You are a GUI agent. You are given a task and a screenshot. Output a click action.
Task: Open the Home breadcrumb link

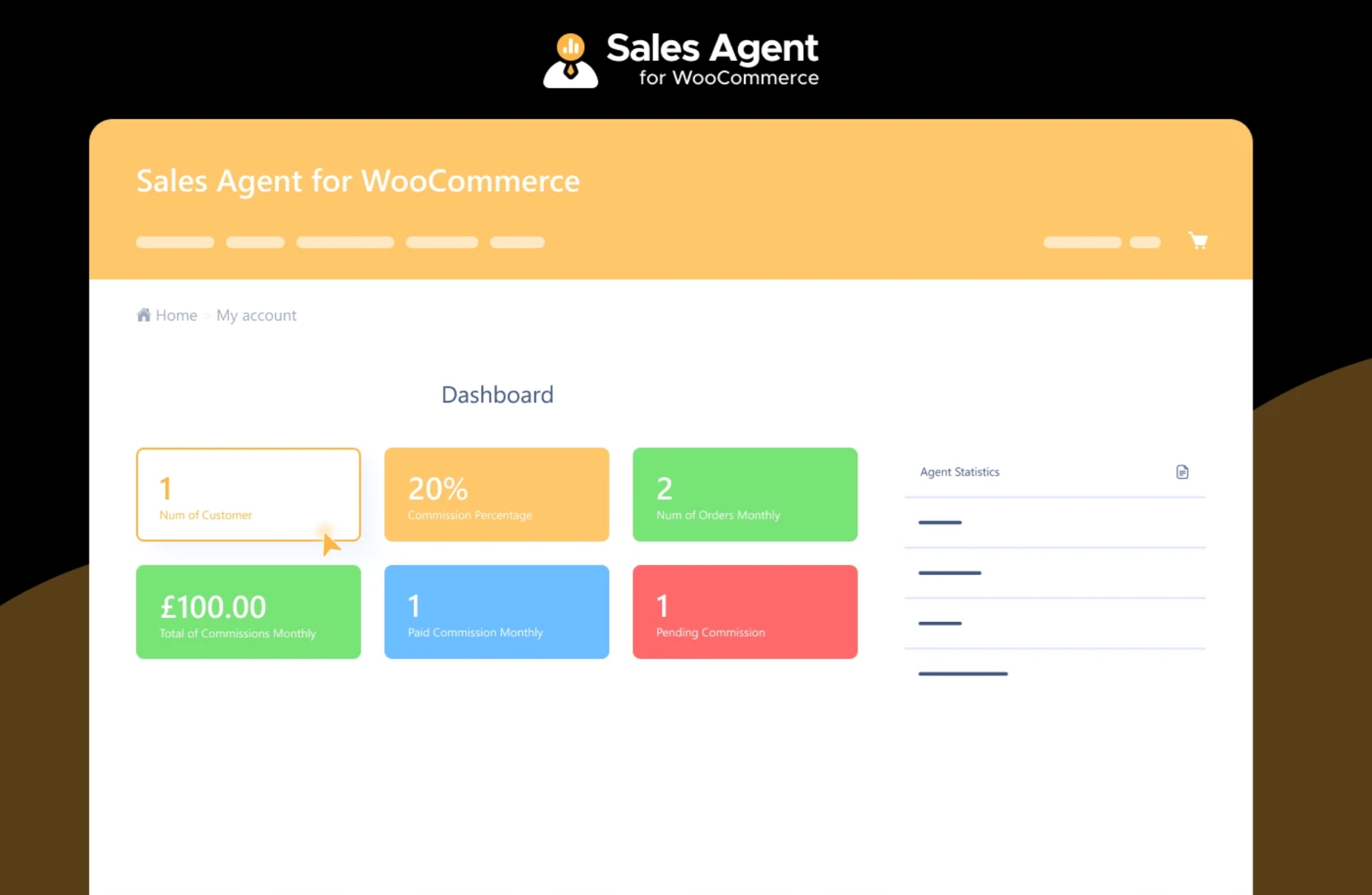point(176,315)
